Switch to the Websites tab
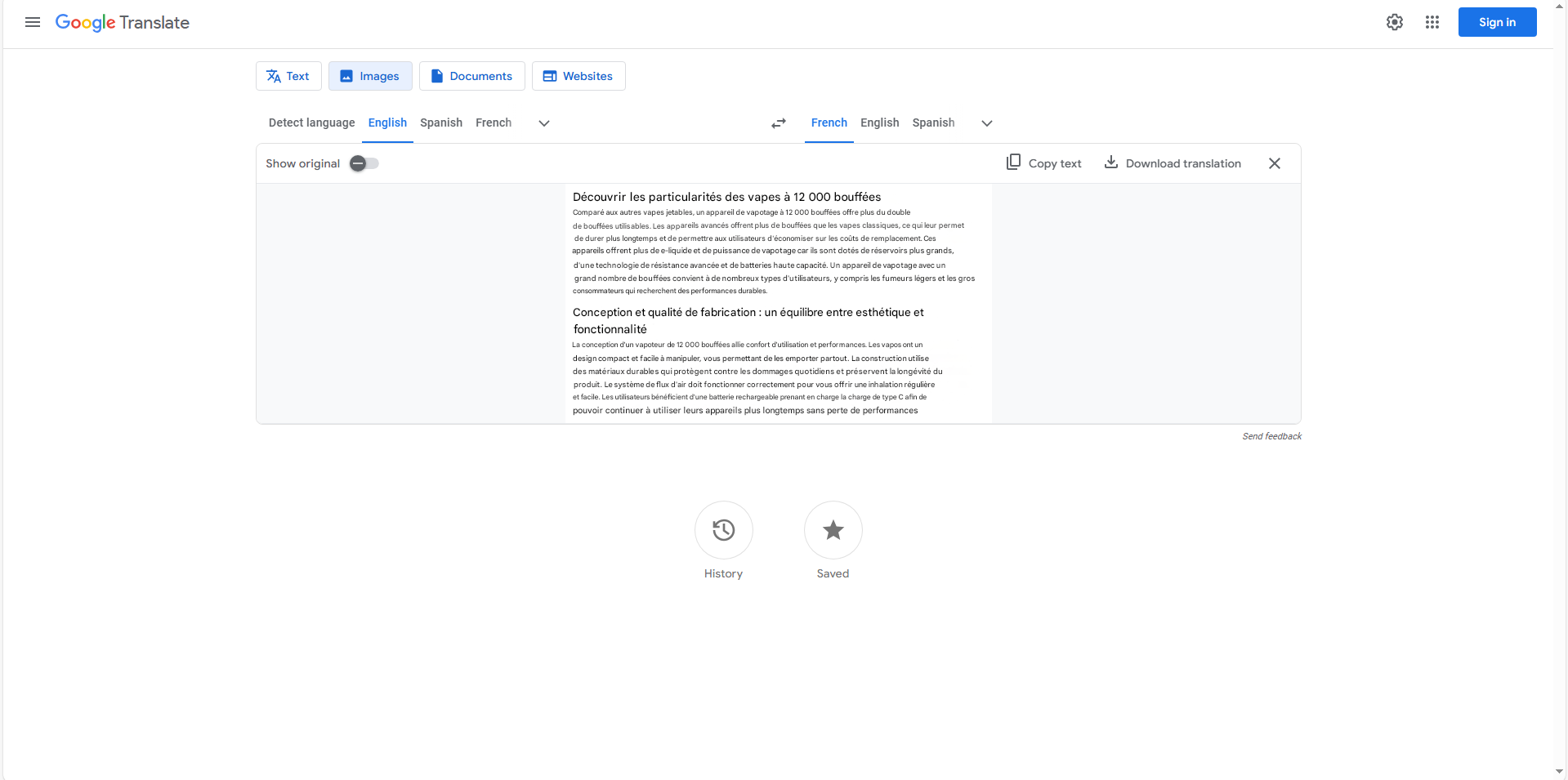 point(579,75)
